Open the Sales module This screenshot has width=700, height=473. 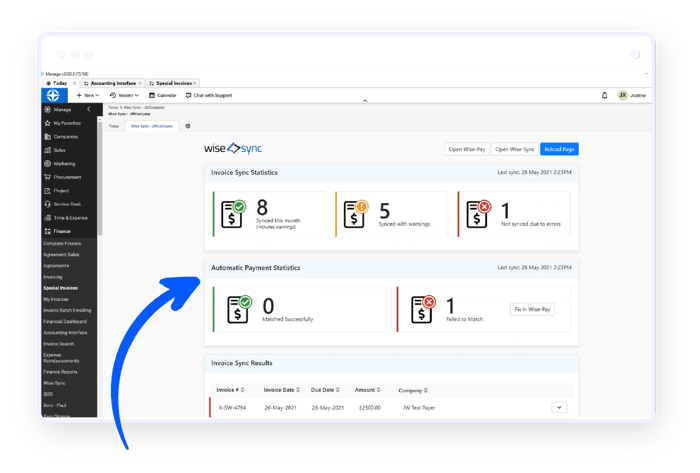coord(55,150)
